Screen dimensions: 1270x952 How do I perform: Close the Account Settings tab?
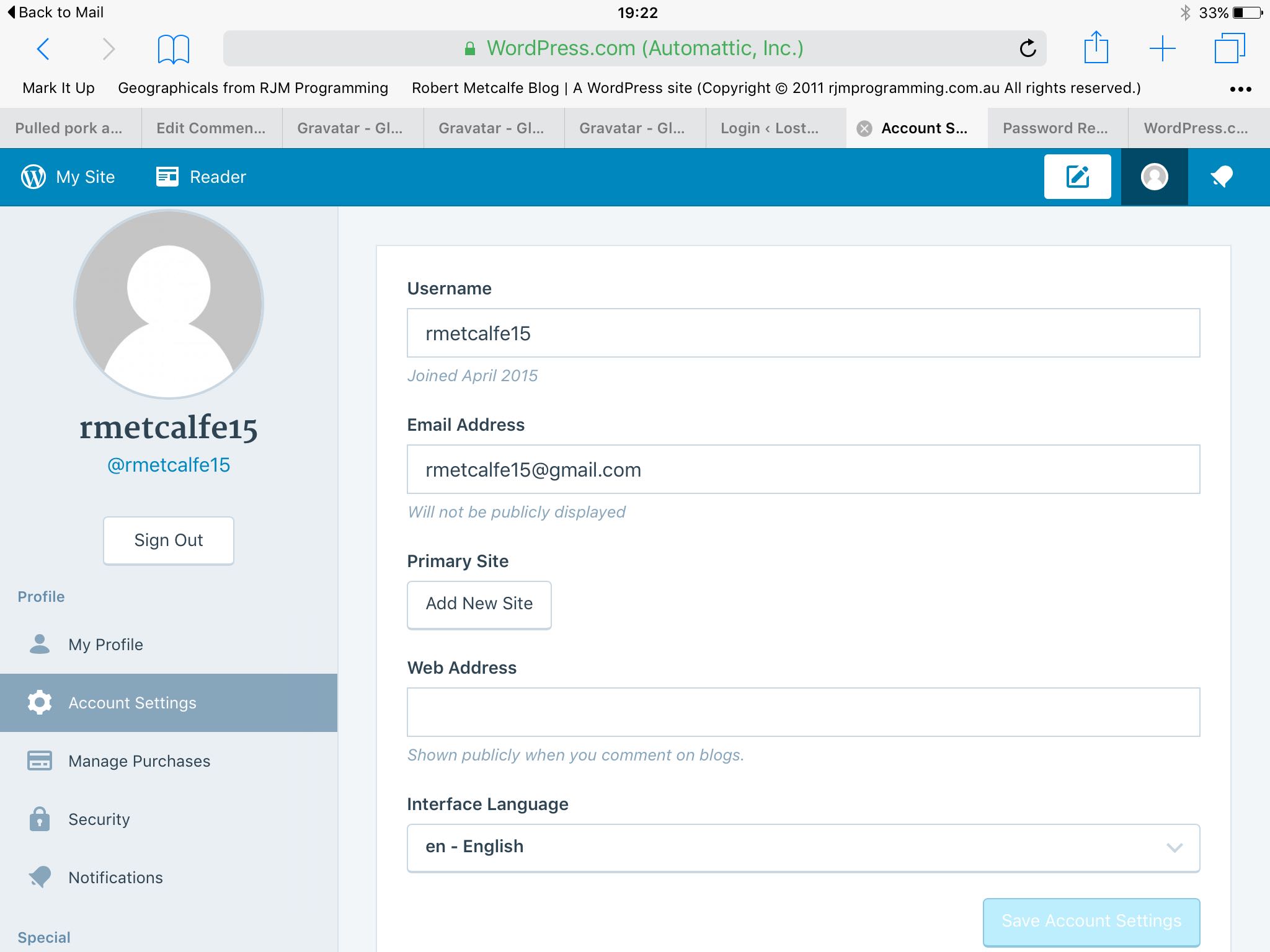tap(864, 128)
